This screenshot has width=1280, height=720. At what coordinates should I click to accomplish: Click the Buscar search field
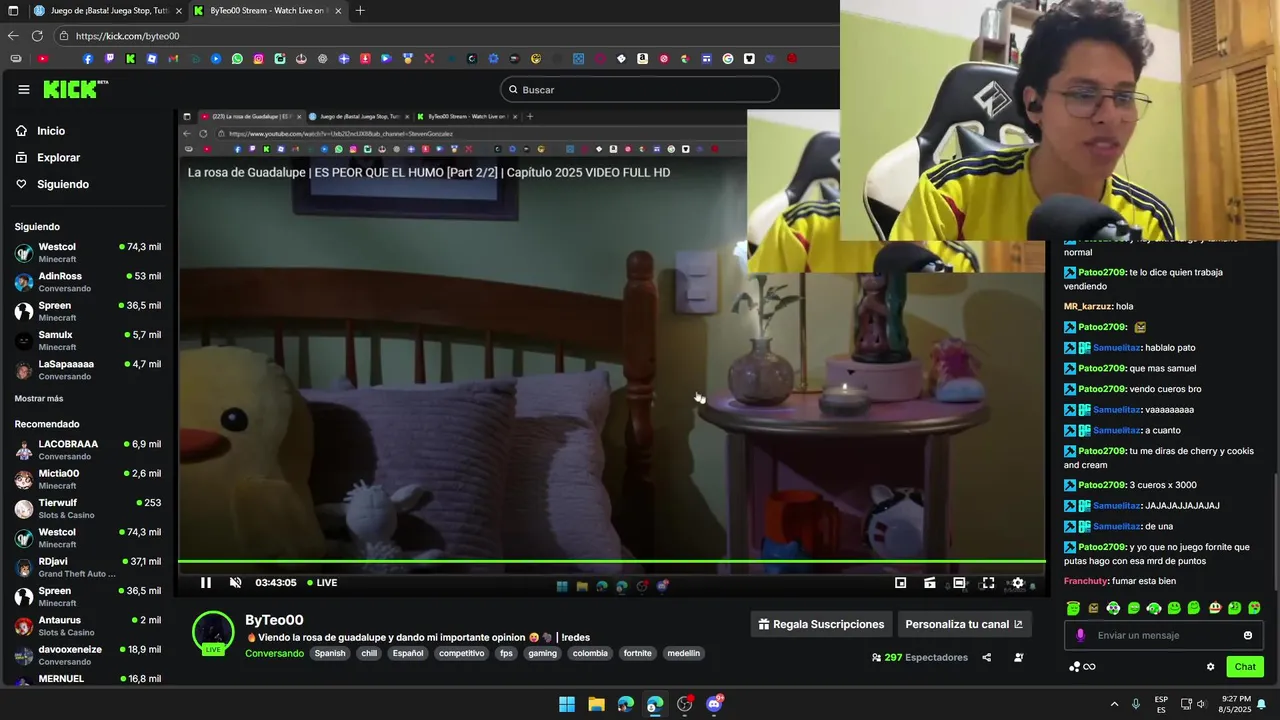click(x=640, y=90)
